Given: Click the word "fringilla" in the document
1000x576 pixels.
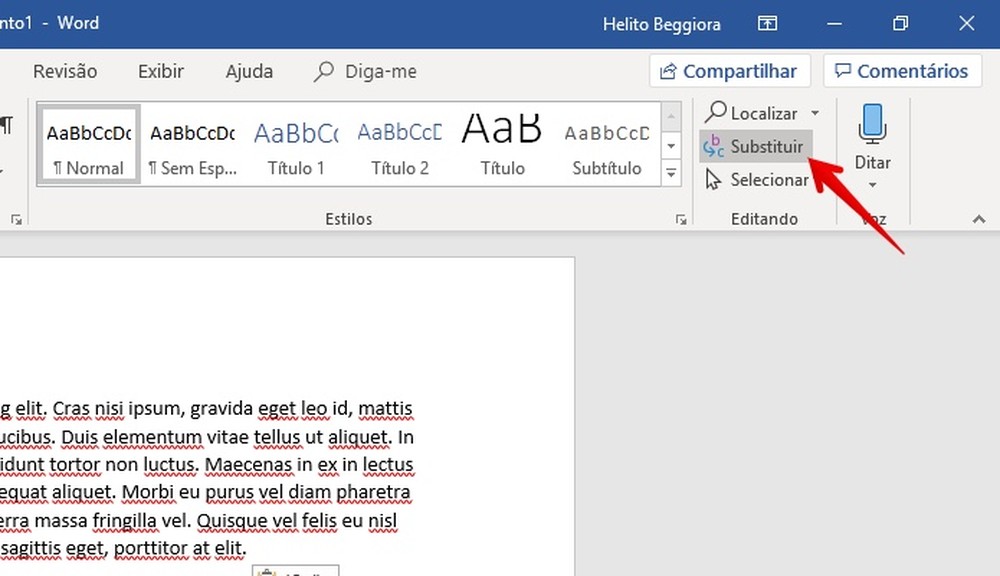Looking at the screenshot, I should point(125,521).
